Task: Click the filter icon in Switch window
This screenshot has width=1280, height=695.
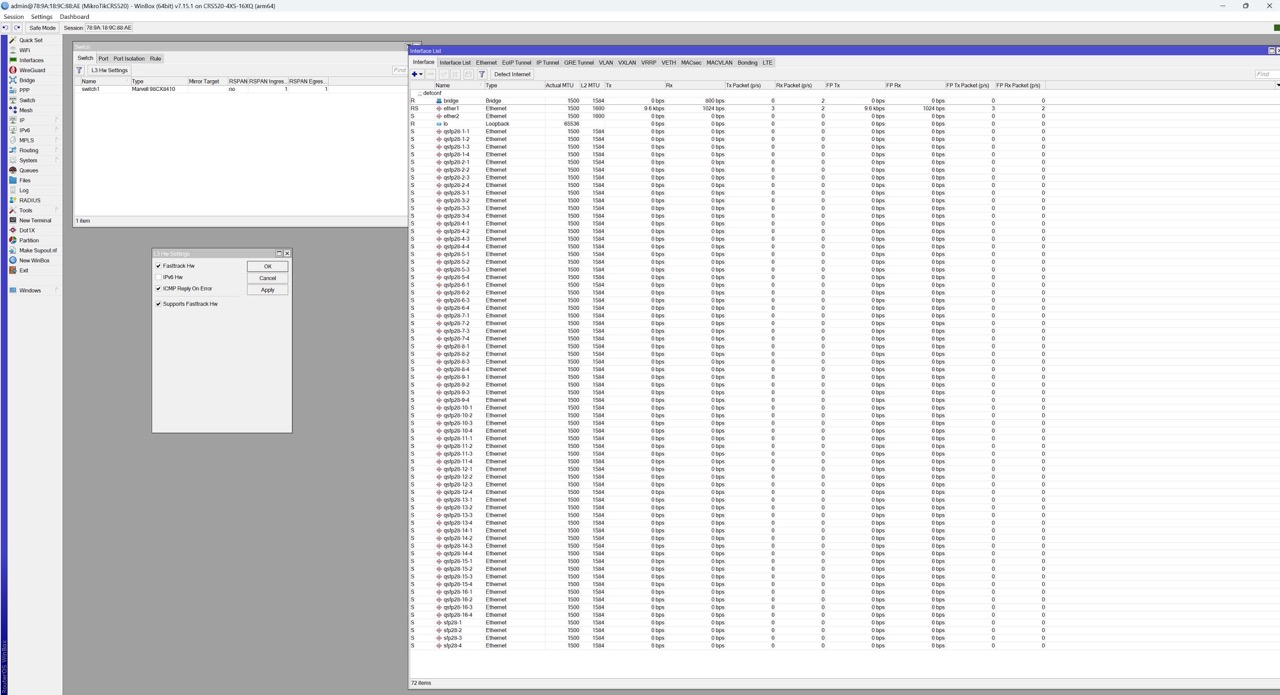Action: pos(79,70)
